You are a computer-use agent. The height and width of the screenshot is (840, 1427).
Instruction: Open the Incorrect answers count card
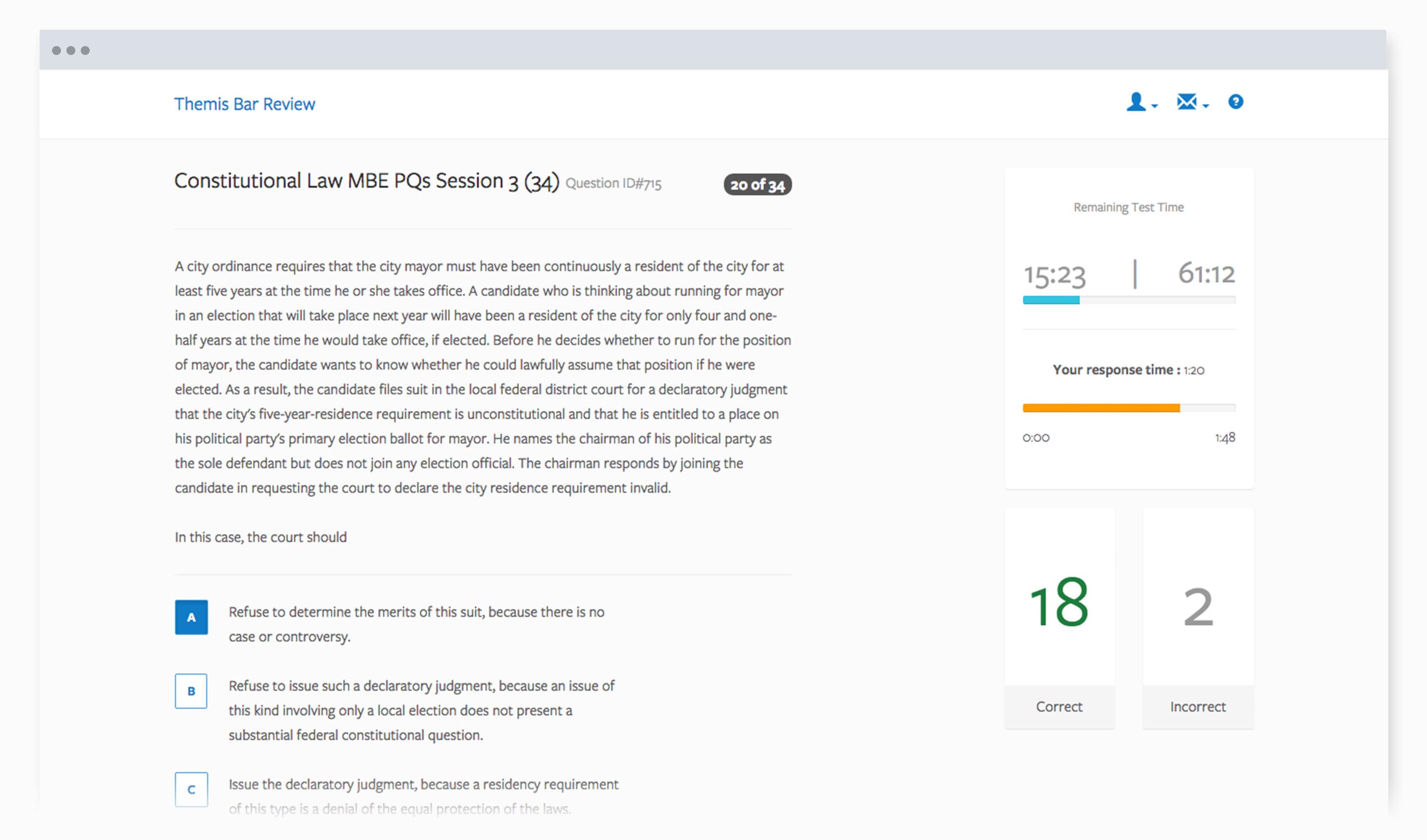click(x=1198, y=618)
